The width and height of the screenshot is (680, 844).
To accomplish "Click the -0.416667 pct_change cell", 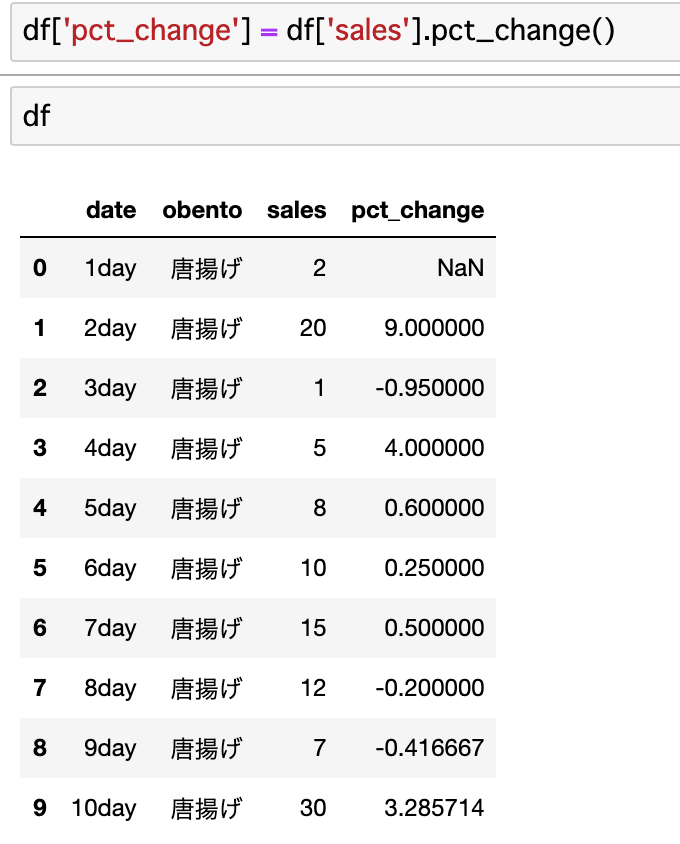I will (430, 748).
